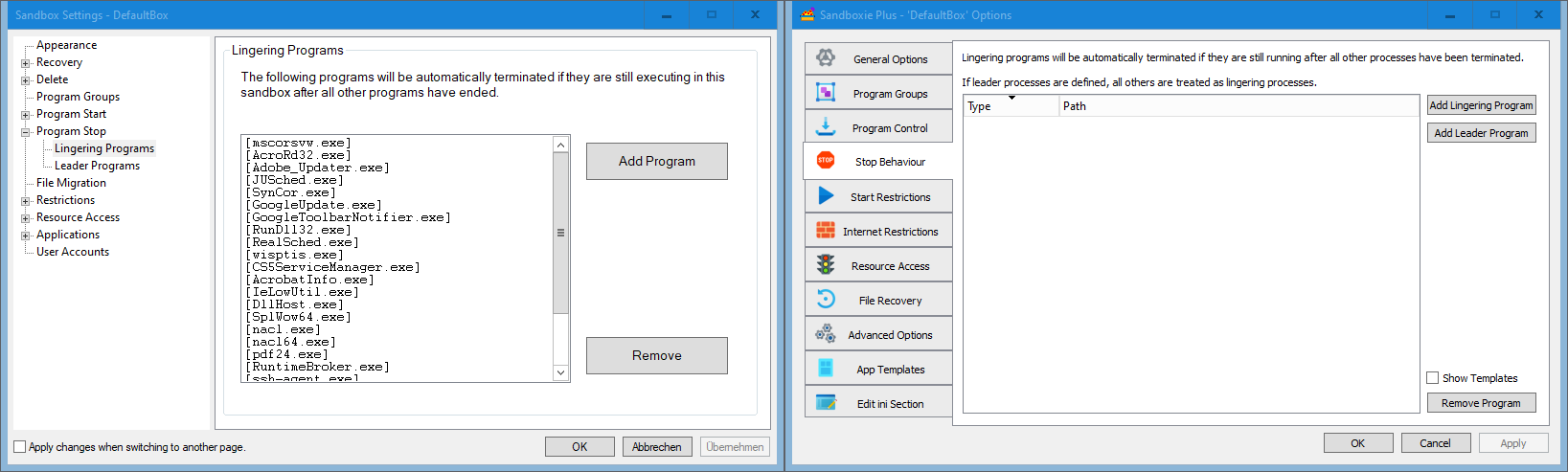1568x472 pixels.
Task: Click the File Recovery icon
Action: pyautogui.click(x=826, y=300)
